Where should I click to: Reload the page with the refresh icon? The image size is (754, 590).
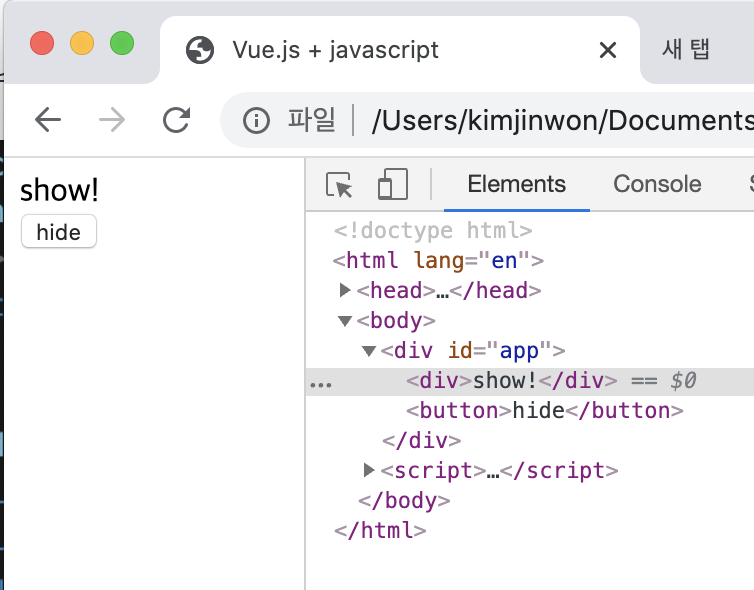point(176,120)
